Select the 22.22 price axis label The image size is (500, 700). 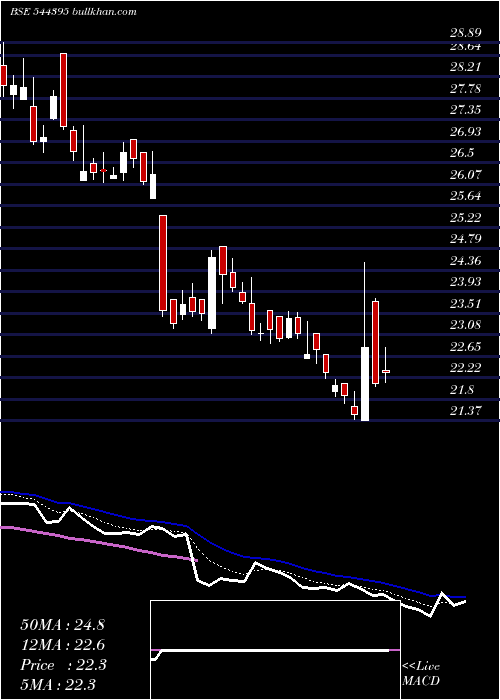(x=465, y=368)
